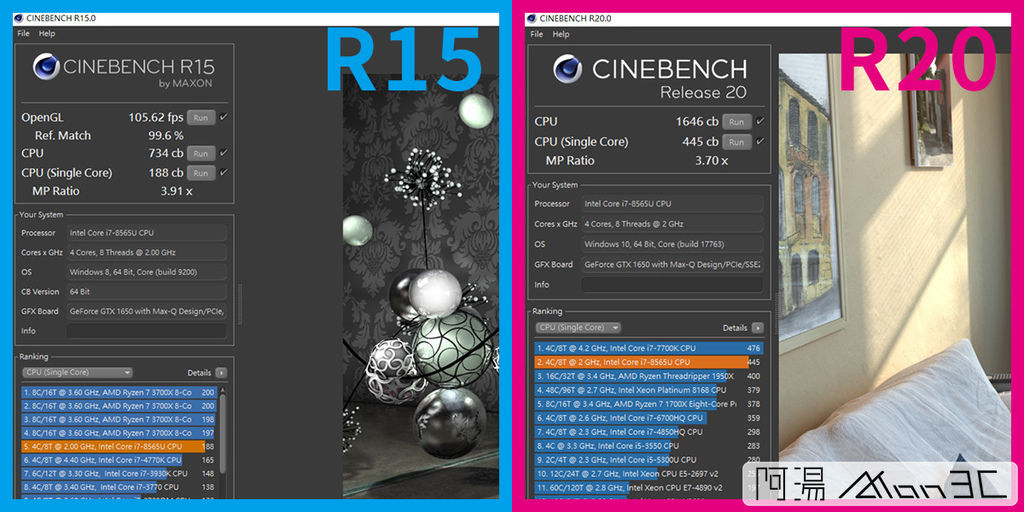Toggle CPU test checkbox in R20
The image size is (1024, 512).
click(x=760, y=121)
